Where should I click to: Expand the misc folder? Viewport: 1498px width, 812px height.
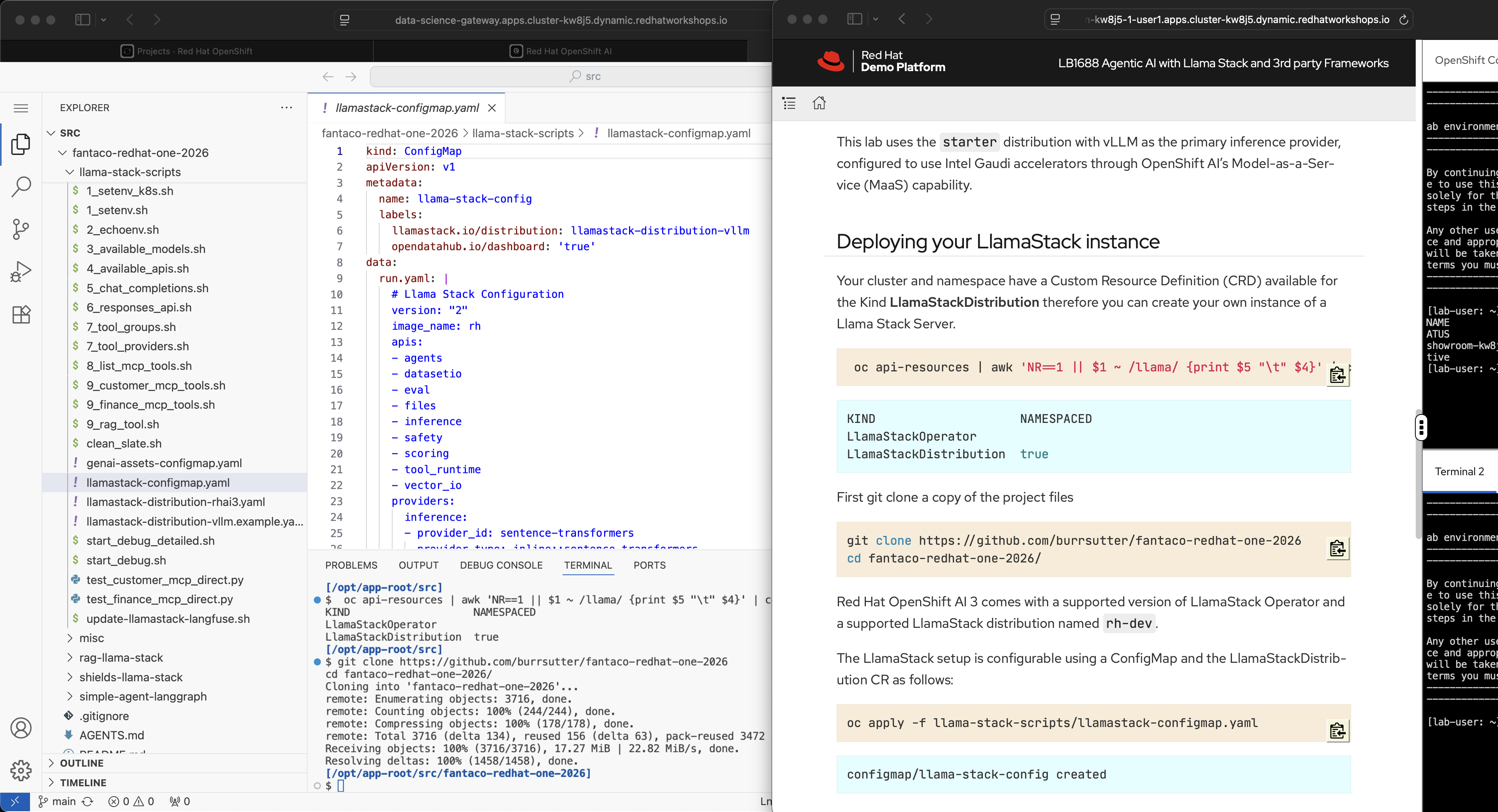click(x=91, y=638)
